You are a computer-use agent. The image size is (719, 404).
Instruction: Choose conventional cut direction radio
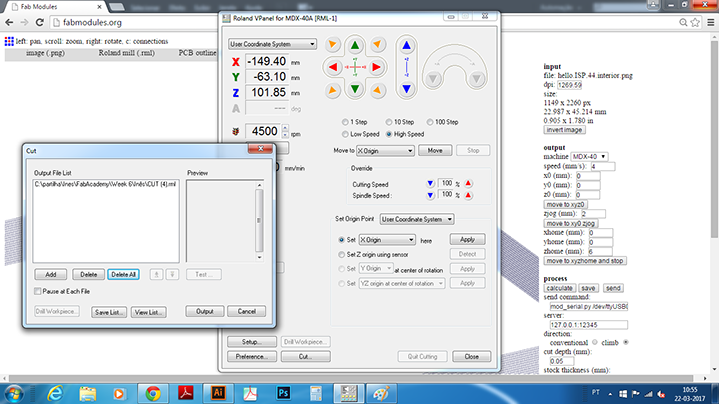click(x=595, y=342)
